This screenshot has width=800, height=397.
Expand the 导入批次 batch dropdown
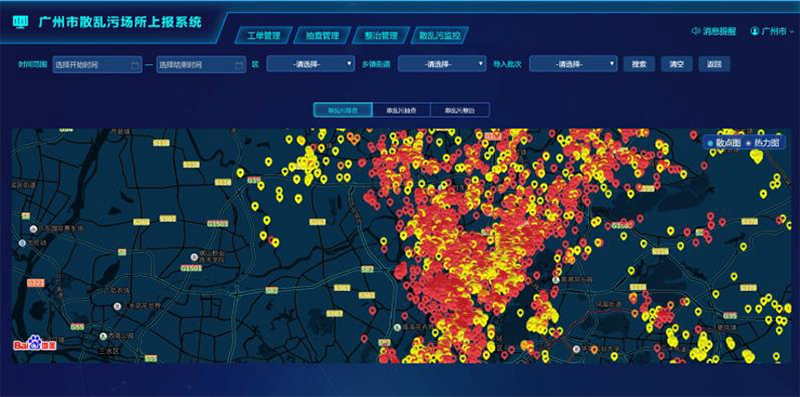pos(573,64)
